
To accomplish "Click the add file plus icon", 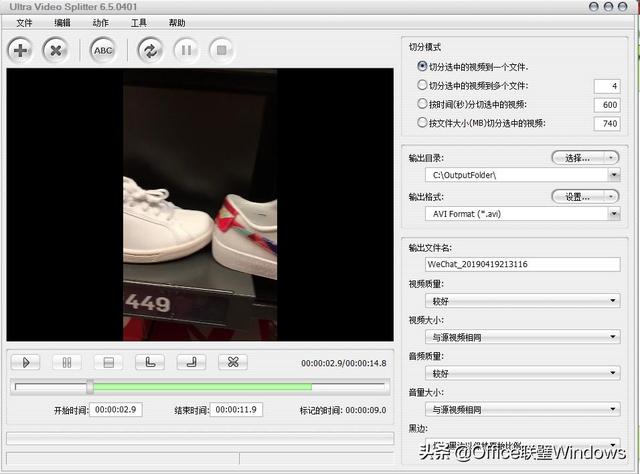I will tap(21, 49).
